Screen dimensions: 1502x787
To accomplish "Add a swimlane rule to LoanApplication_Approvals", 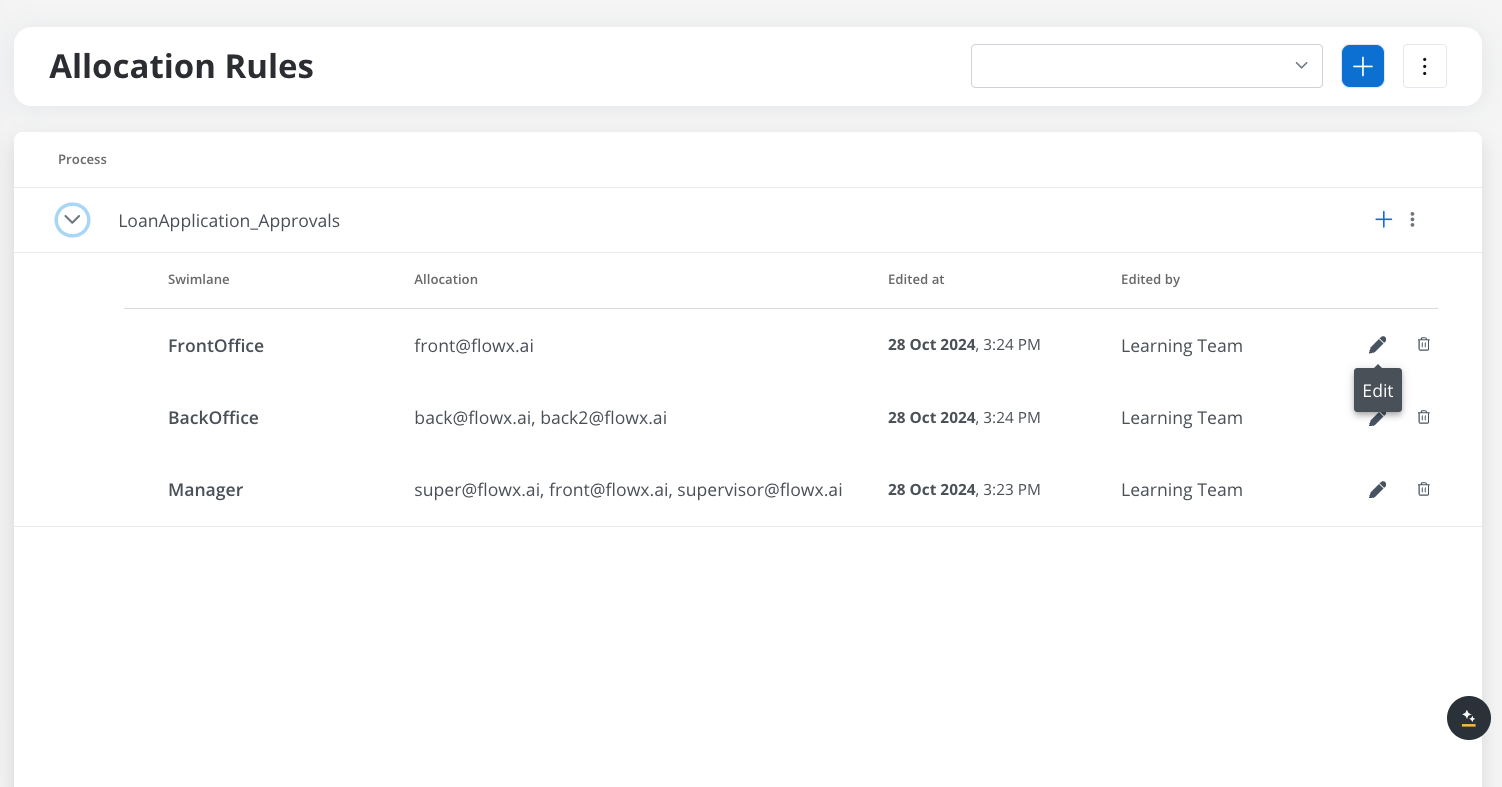I will [1384, 220].
